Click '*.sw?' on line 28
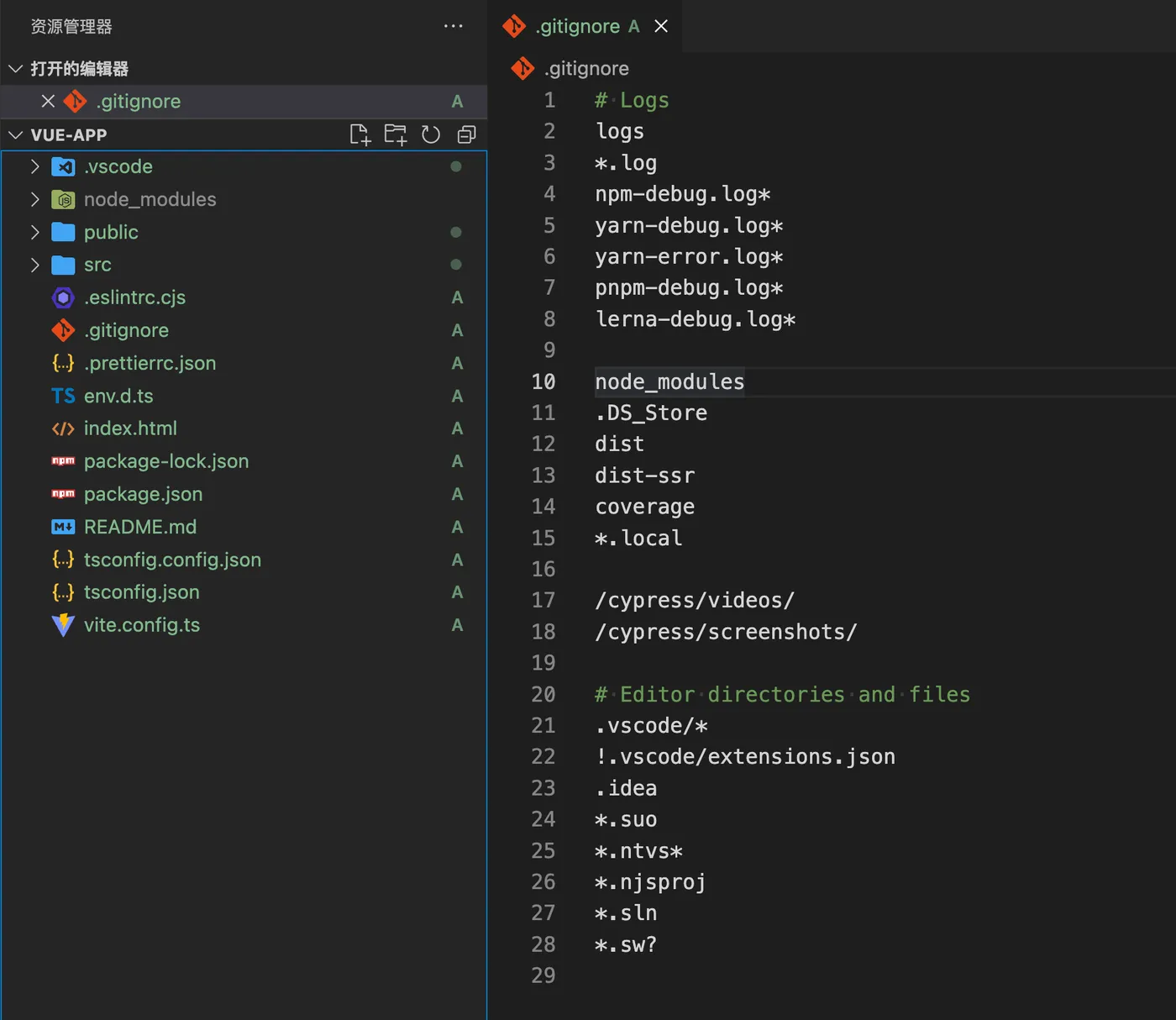This screenshot has width=1176, height=1020. click(x=626, y=944)
